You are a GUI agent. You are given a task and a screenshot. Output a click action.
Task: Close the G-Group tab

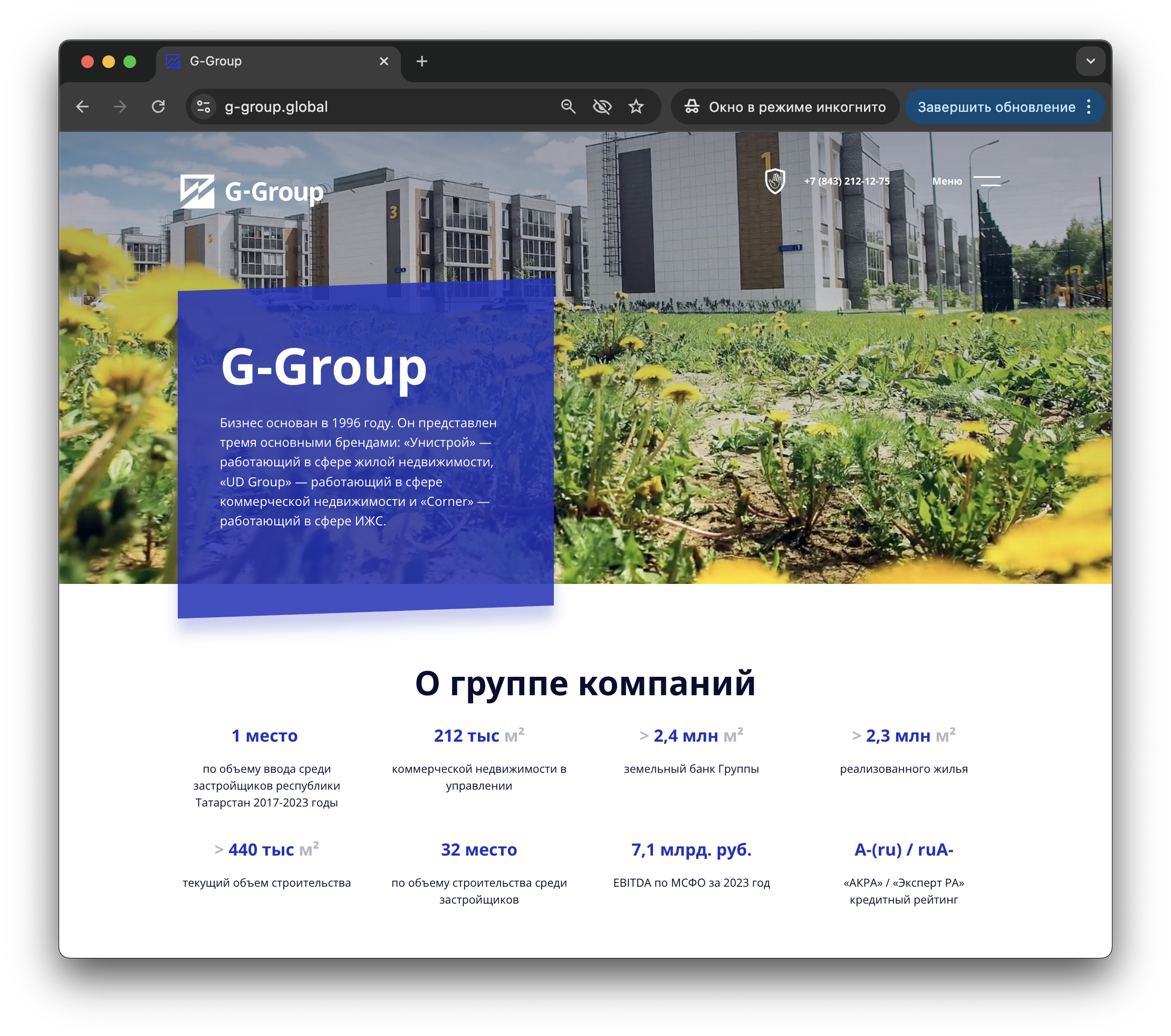(x=384, y=61)
